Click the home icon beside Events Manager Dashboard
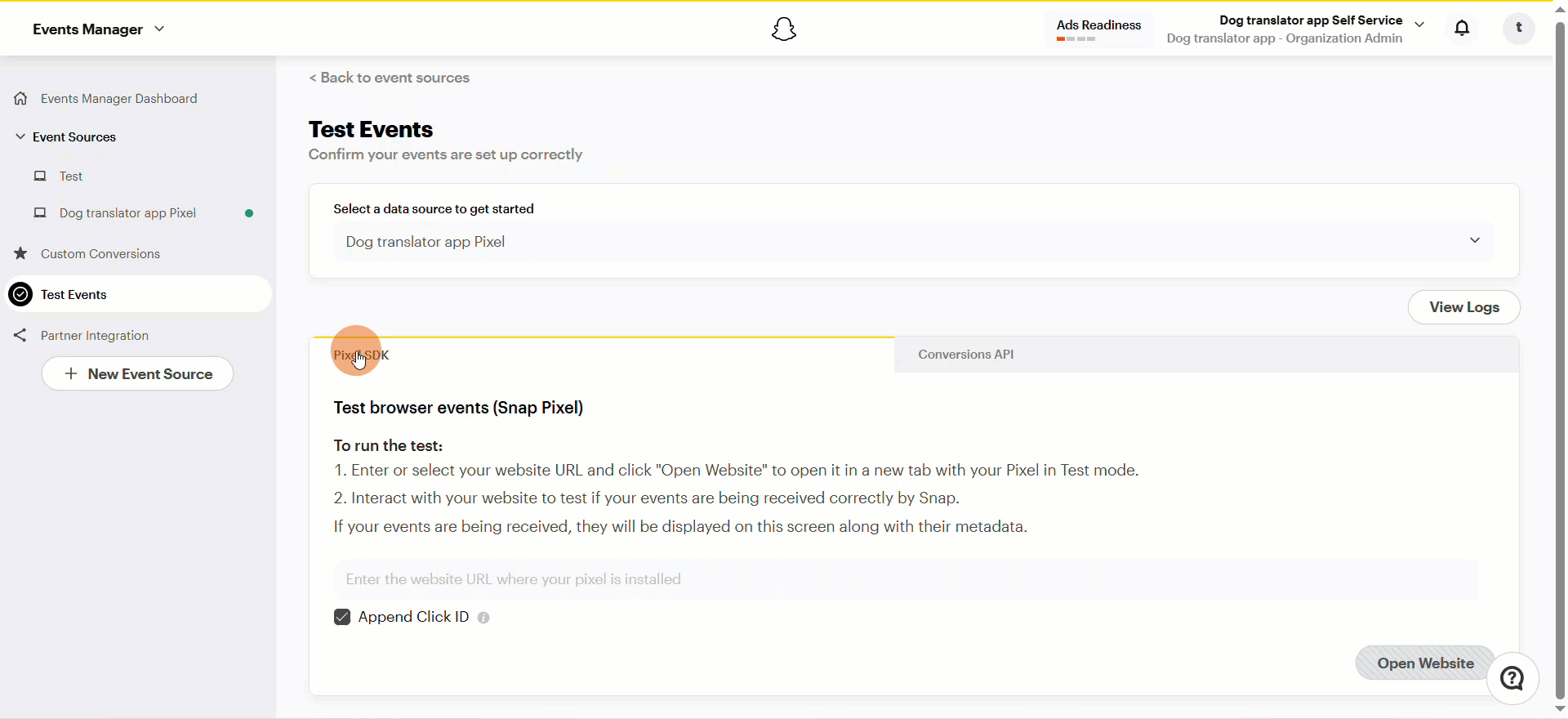The width and height of the screenshot is (1568, 719). pos(21,98)
